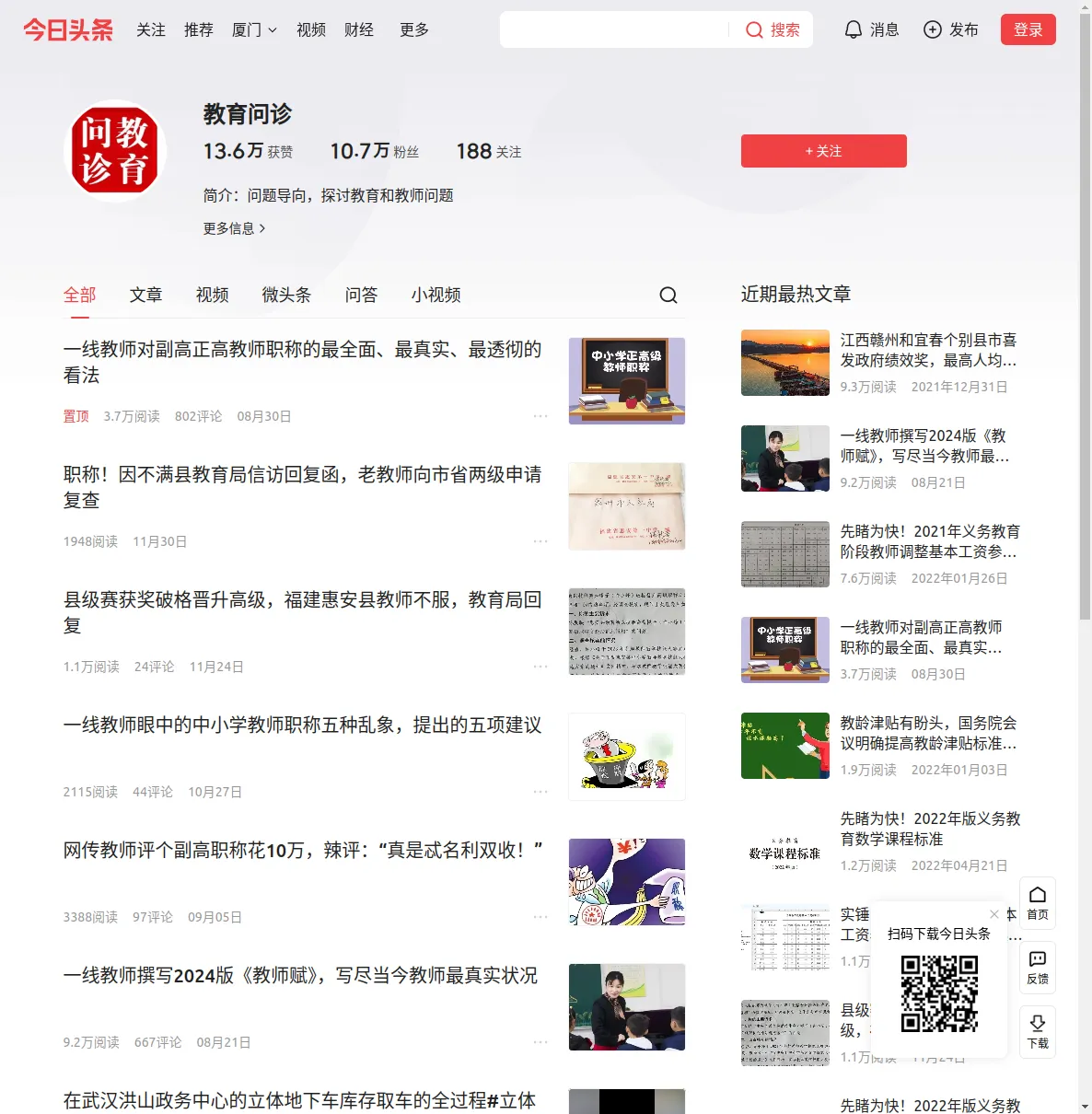Open the 教育问诊 profile avatar

[x=115, y=151]
